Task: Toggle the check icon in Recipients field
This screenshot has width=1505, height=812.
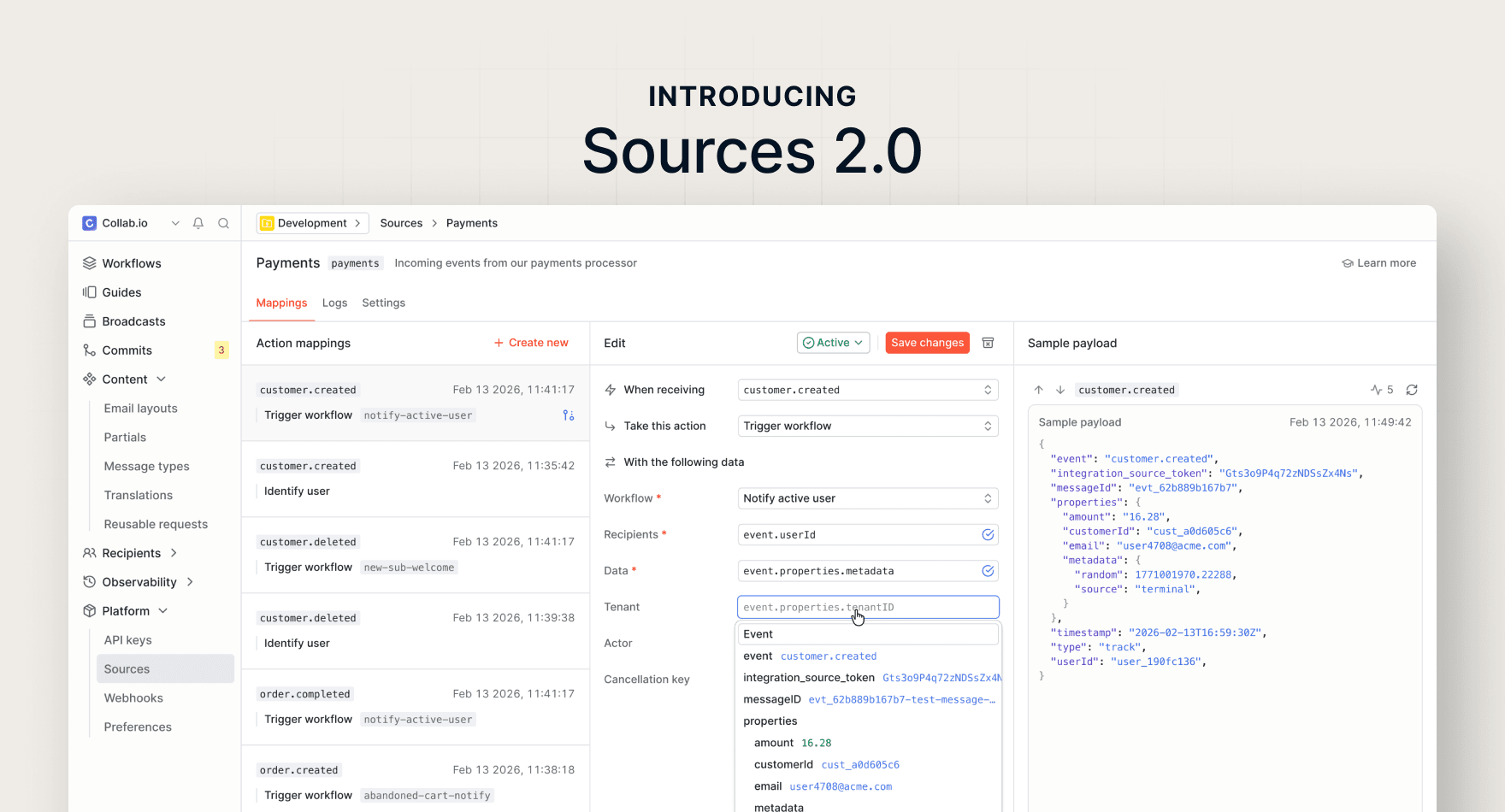Action: point(988,535)
